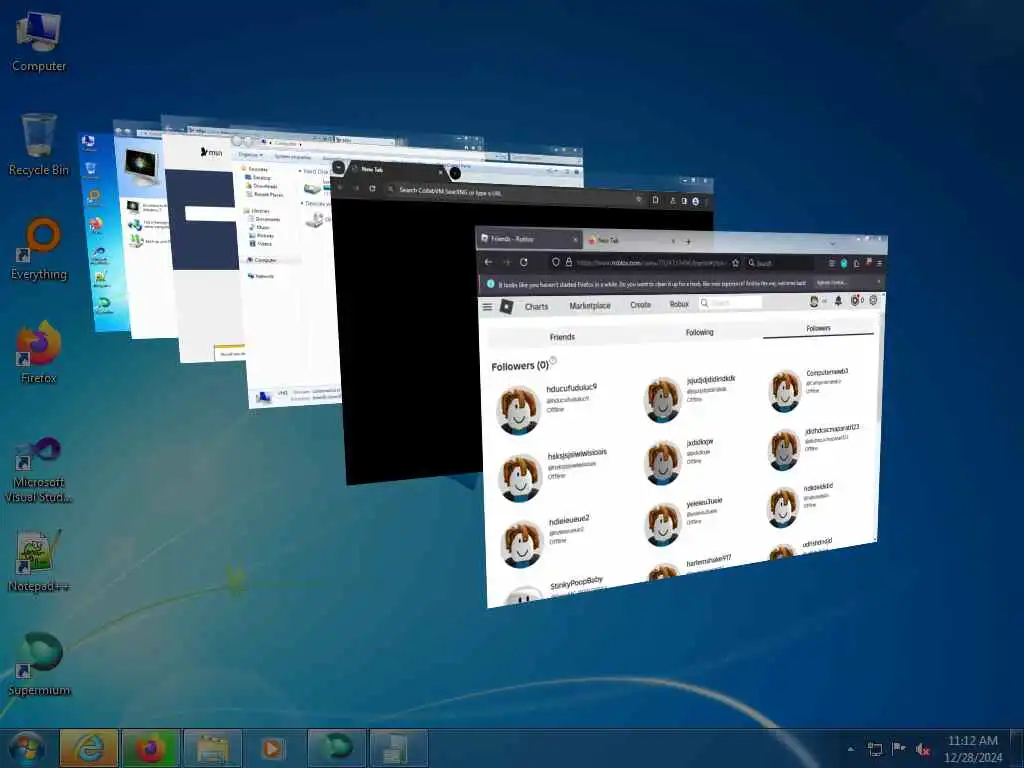Open the taskbar clock showing 11:12 AM
The height and width of the screenshot is (768, 1024).
pyautogui.click(x=972, y=748)
